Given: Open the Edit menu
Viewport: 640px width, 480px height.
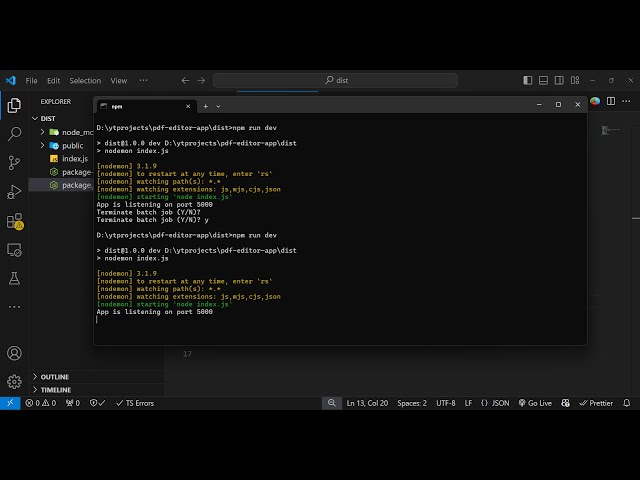Looking at the screenshot, I should click(x=53, y=80).
